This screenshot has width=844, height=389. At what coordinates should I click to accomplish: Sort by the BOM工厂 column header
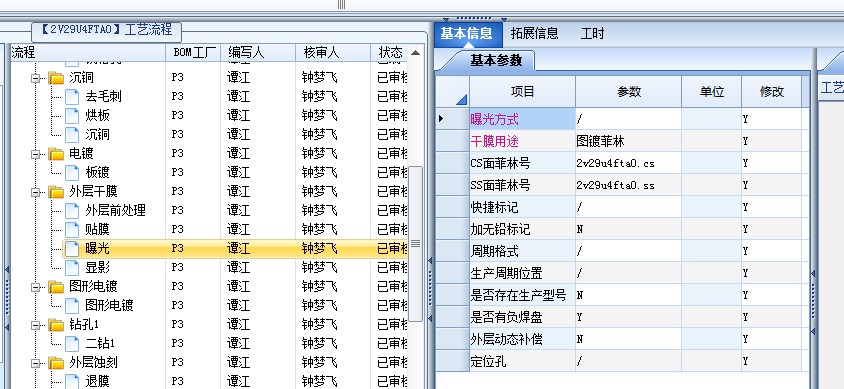tap(194, 52)
